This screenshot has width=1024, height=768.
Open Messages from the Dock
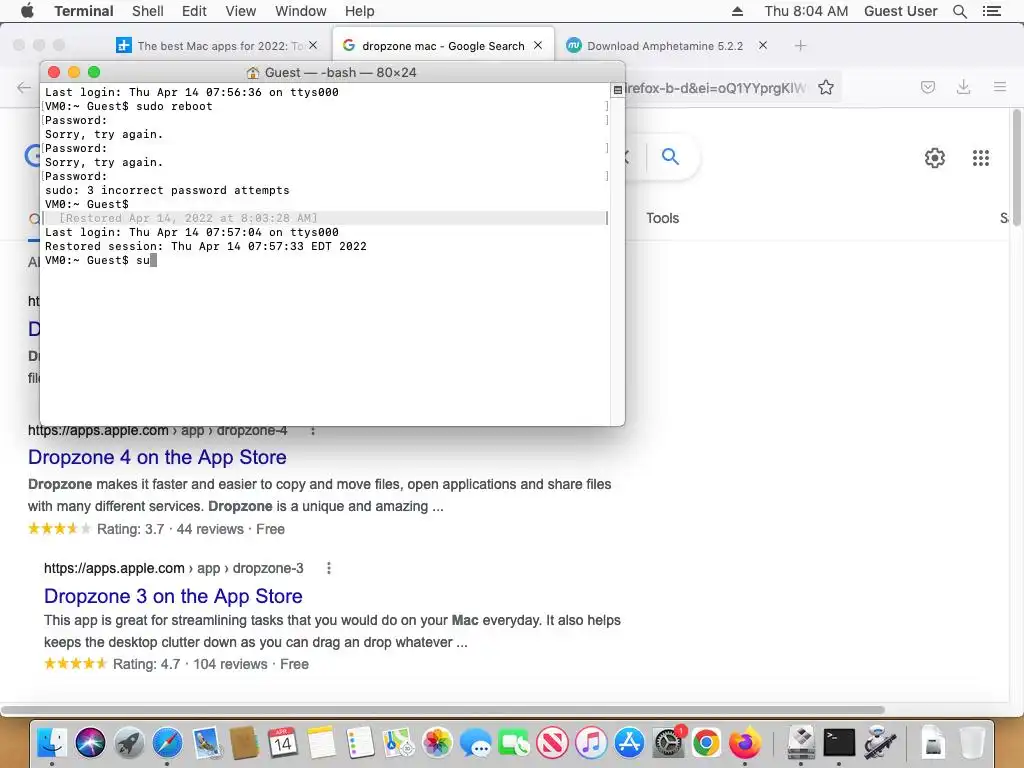(x=475, y=743)
